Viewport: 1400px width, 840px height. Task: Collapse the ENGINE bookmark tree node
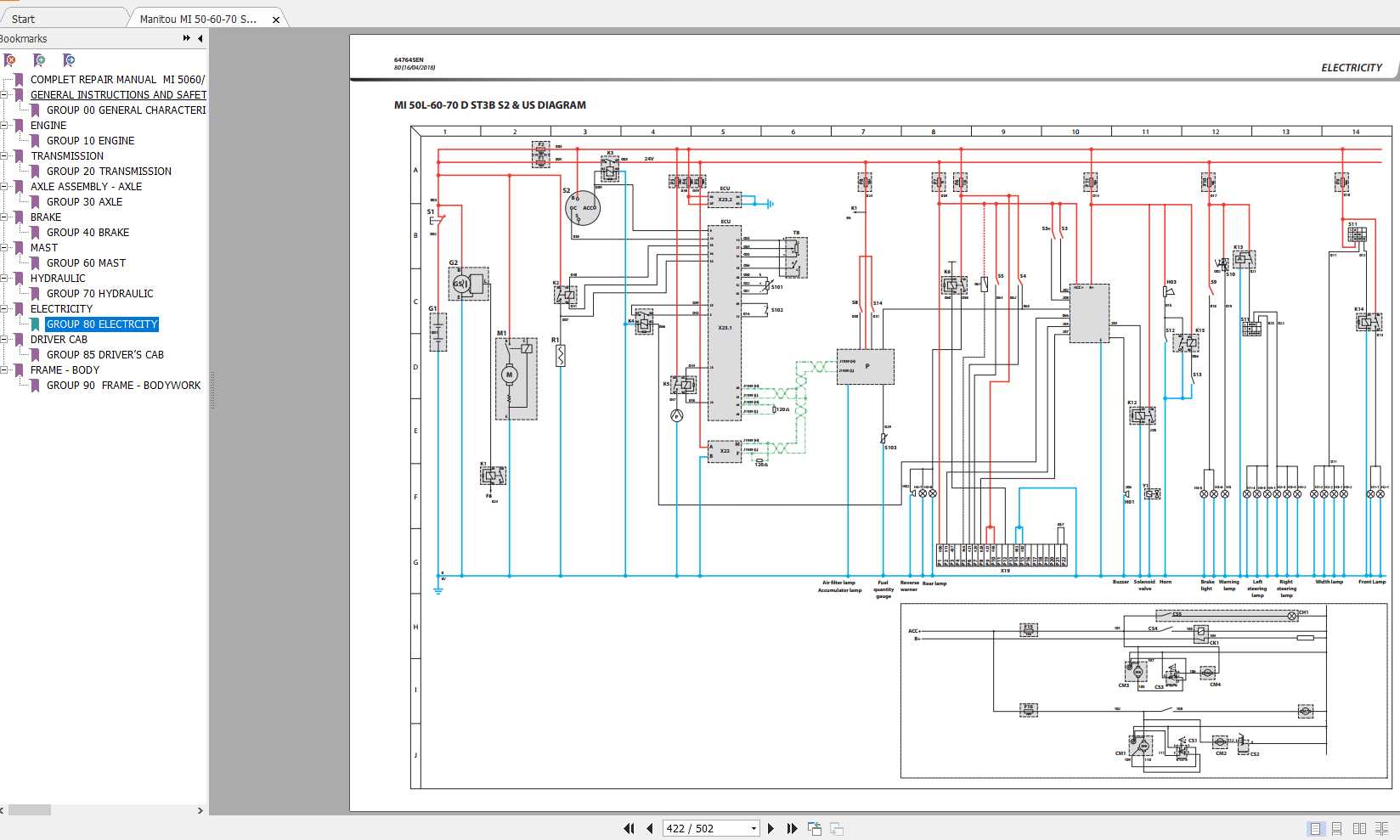(x=4, y=126)
